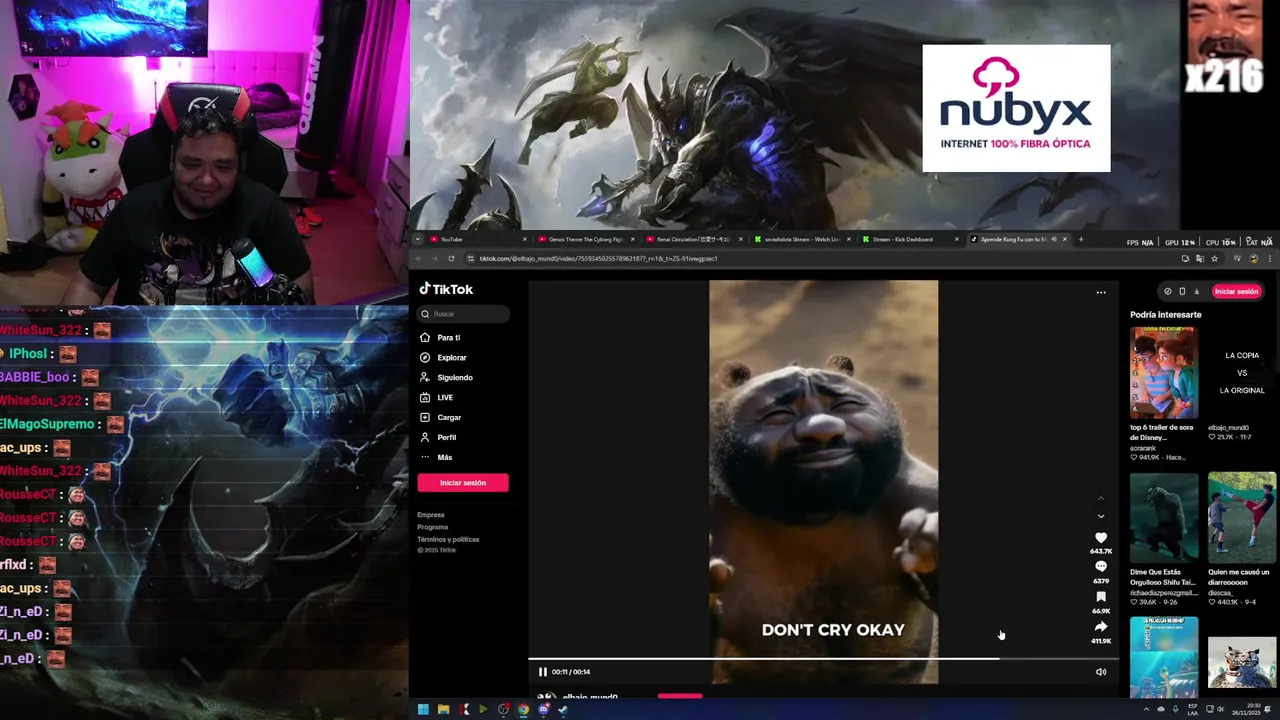Click sidebar Iniciar sesión button
This screenshot has height=720, width=1280.
coord(463,483)
